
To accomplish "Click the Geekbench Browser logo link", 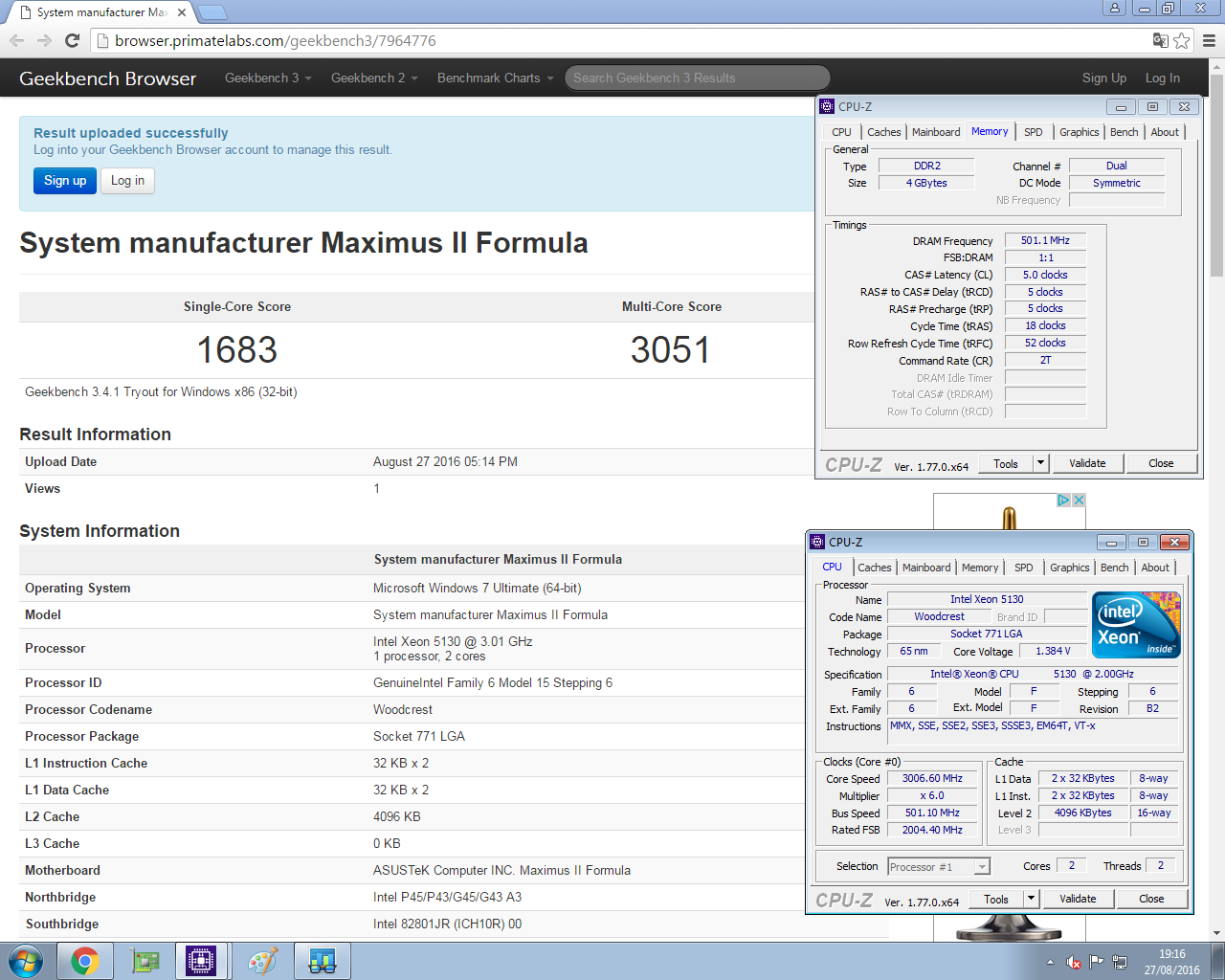I will pyautogui.click(x=108, y=78).
